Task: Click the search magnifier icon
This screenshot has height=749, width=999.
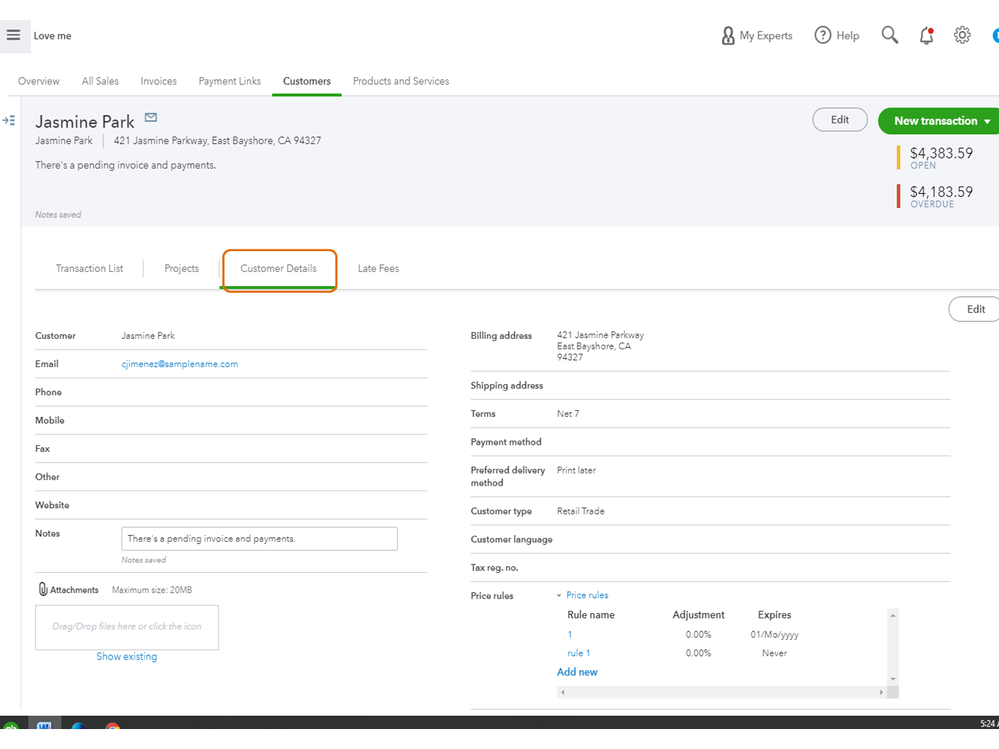Action: [889, 35]
